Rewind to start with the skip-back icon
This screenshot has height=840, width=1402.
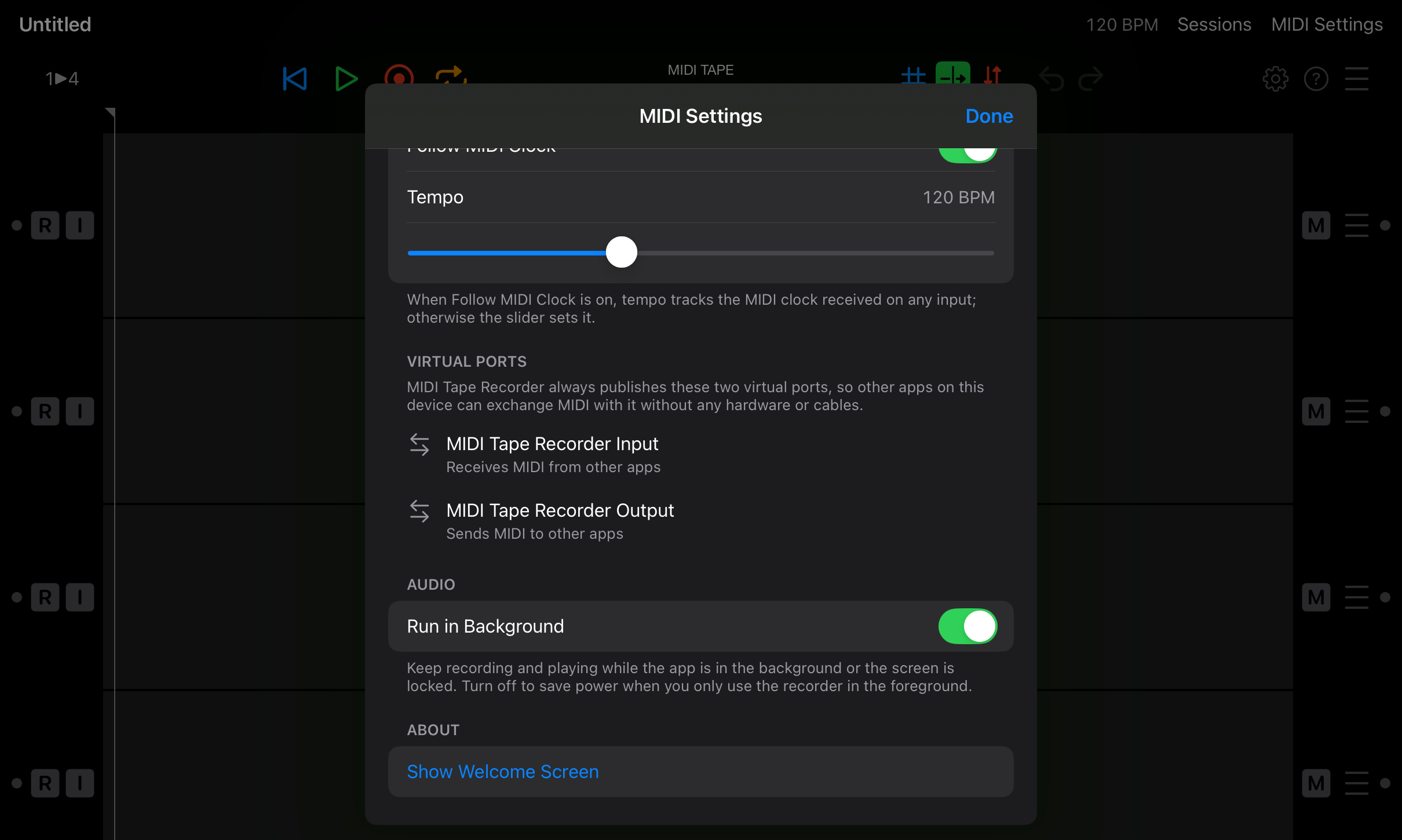[295, 79]
